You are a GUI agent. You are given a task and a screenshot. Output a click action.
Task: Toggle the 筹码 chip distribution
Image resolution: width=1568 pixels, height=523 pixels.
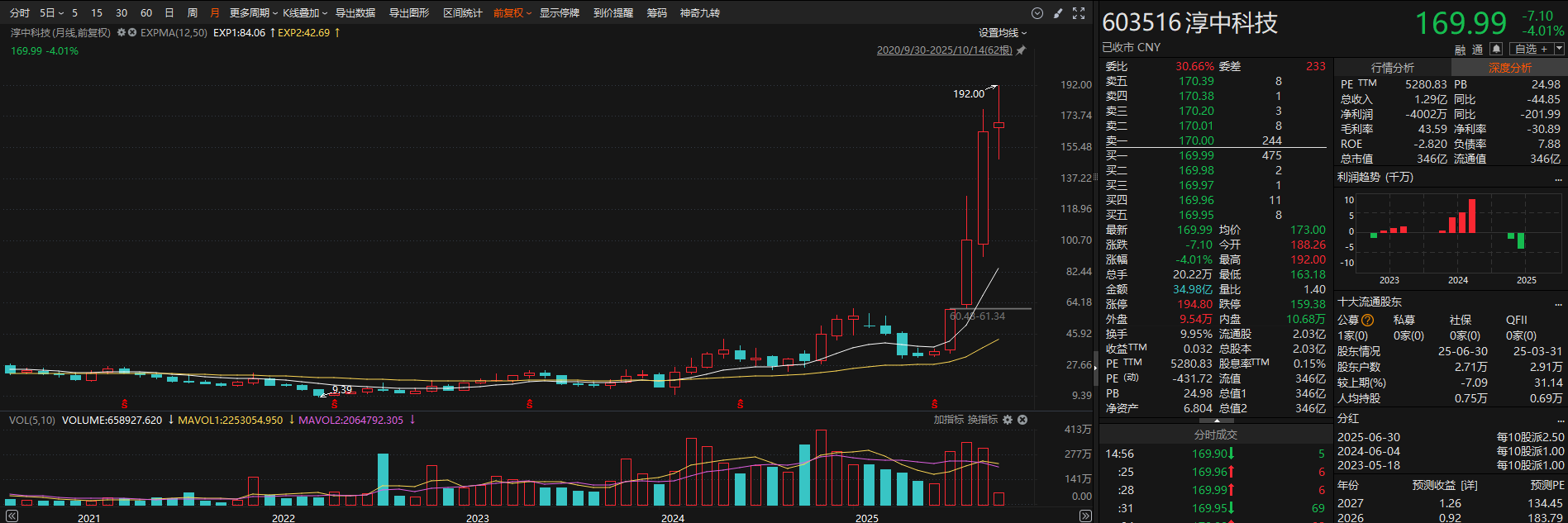coord(656,13)
